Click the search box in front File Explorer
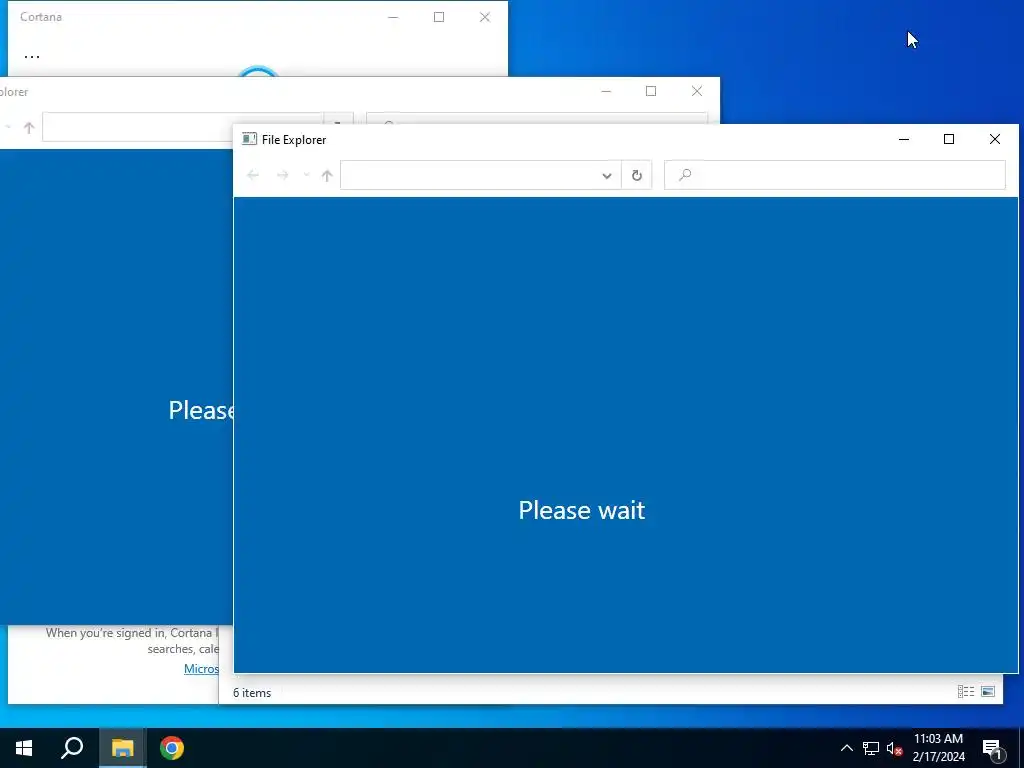This screenshot has height=768, width=1024. 835,175
